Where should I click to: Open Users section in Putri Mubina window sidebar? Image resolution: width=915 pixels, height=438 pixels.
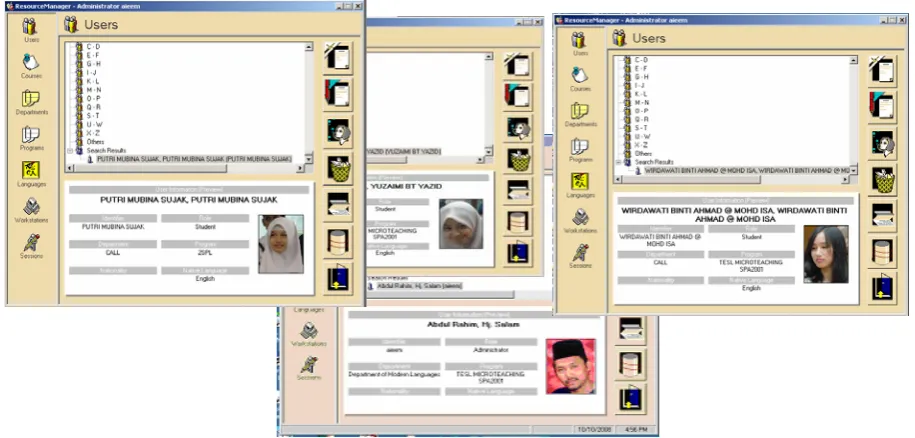[31, 30]
